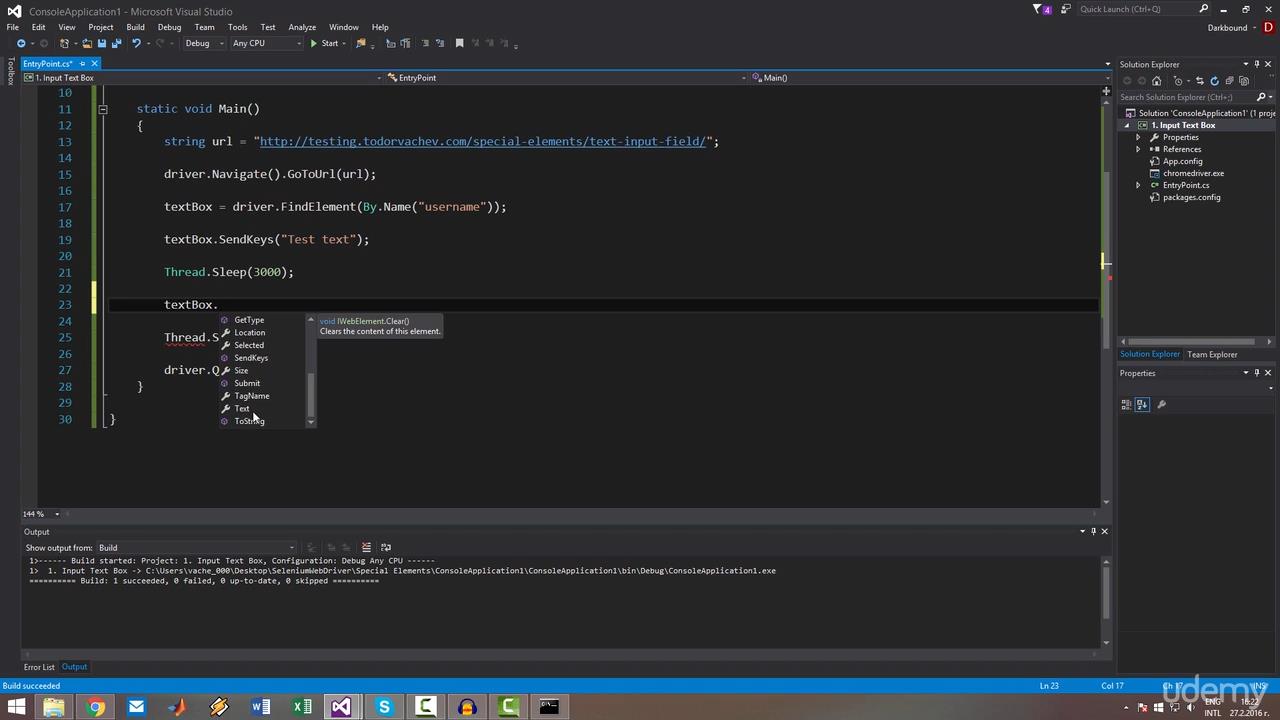Toggle word wrap in Output panel

click(x=384, y=547)
